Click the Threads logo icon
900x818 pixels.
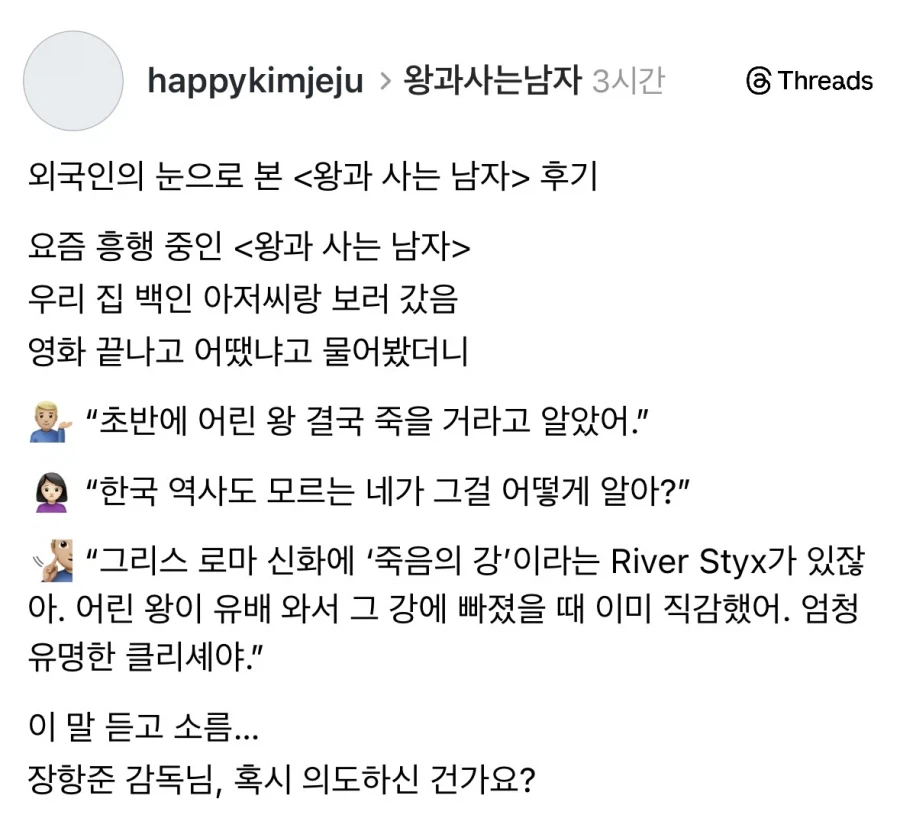(759, 82)
